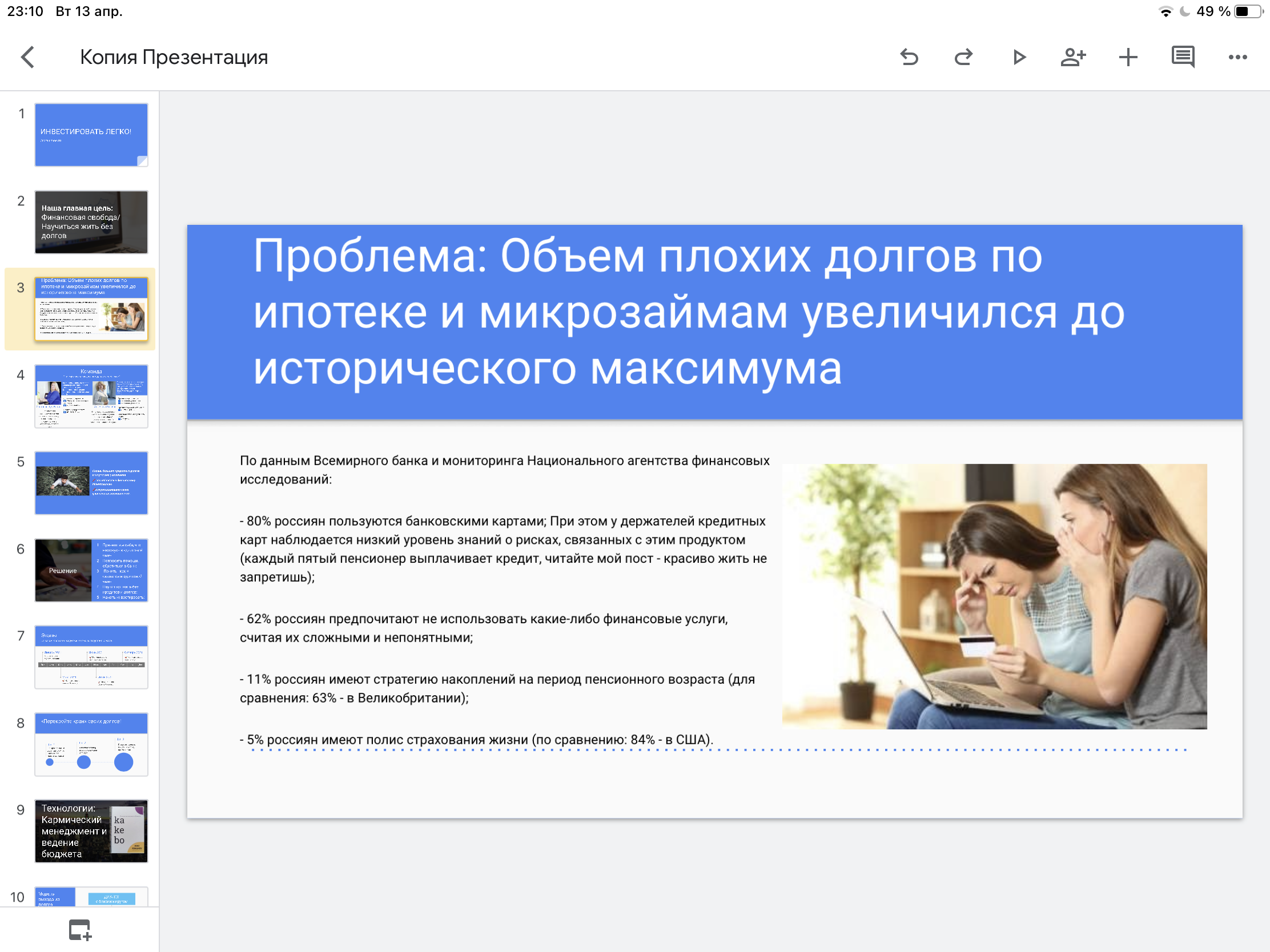This screenshot has width=1270, height=952.
Task: Select the photo of two worried women
Action: pyautogui.click(x=994, y=596)
